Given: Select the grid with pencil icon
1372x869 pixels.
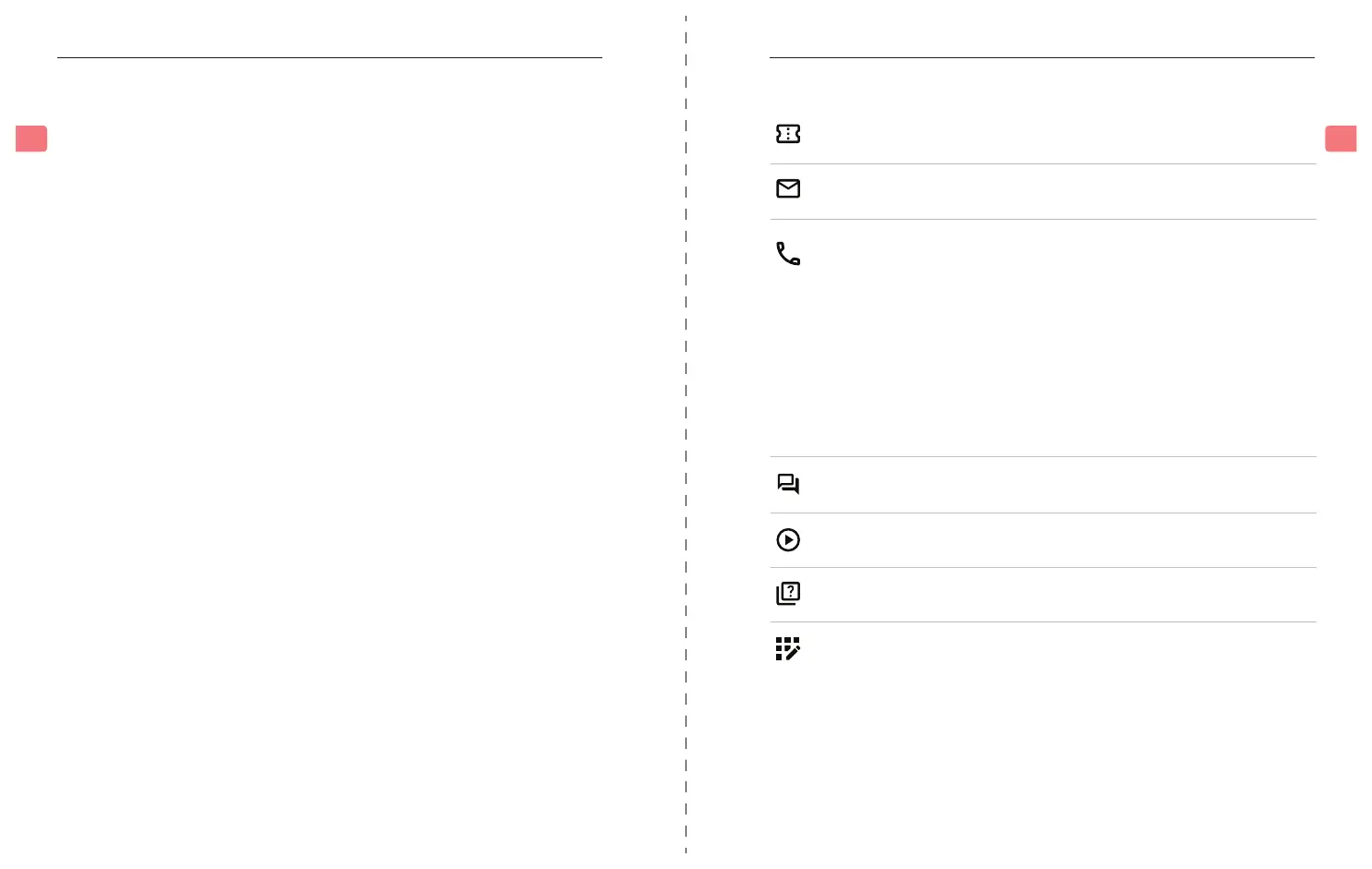Looking at the screenshot, I should click(x=787, y=649).
